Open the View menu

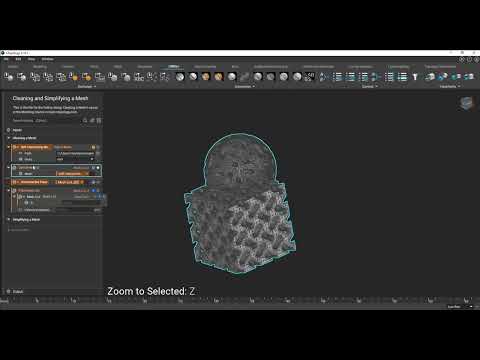click(x=32, y=59)
